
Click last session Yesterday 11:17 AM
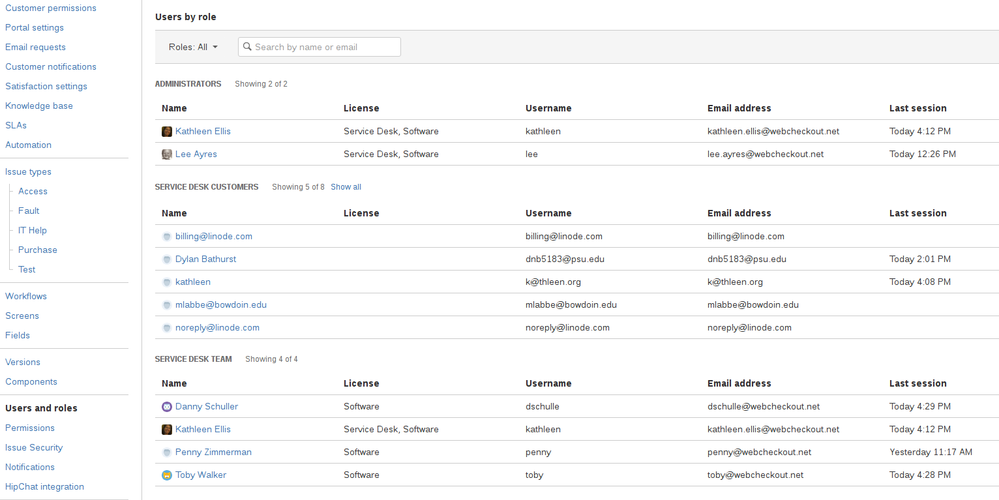point(931,452)
